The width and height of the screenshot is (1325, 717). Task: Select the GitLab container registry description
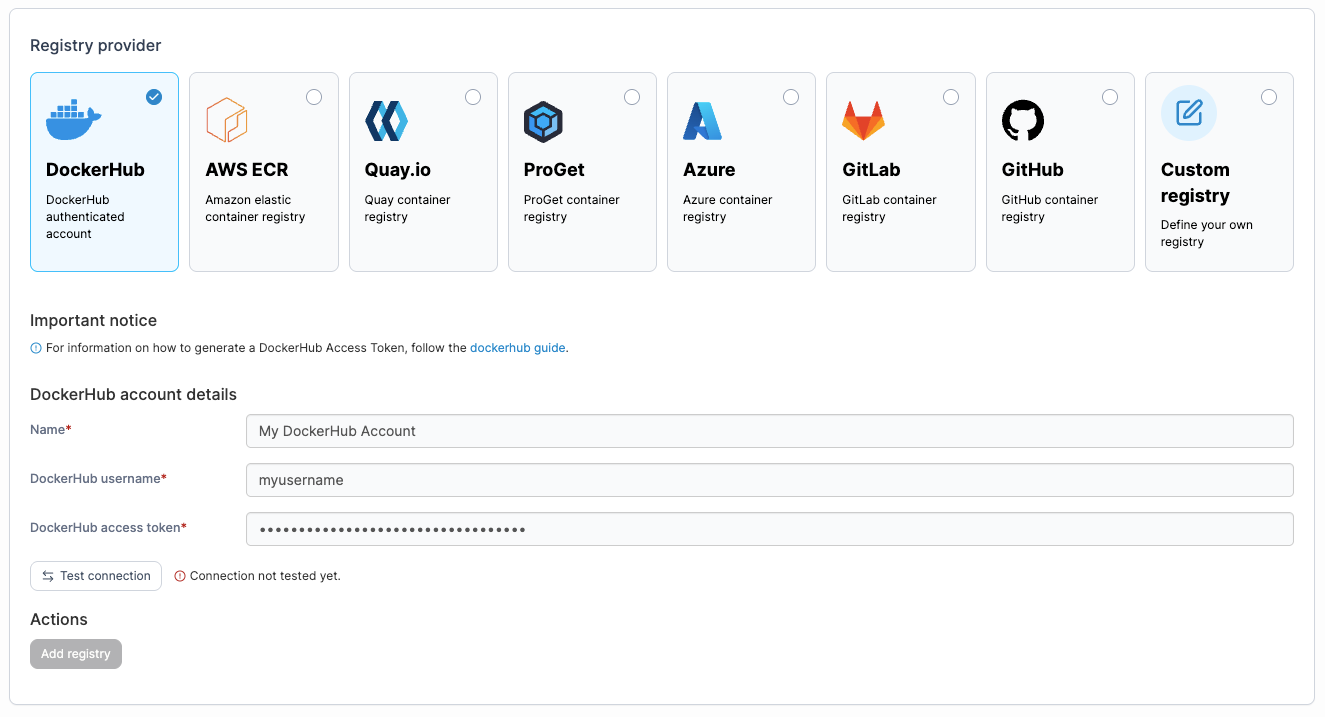point(889,208)
